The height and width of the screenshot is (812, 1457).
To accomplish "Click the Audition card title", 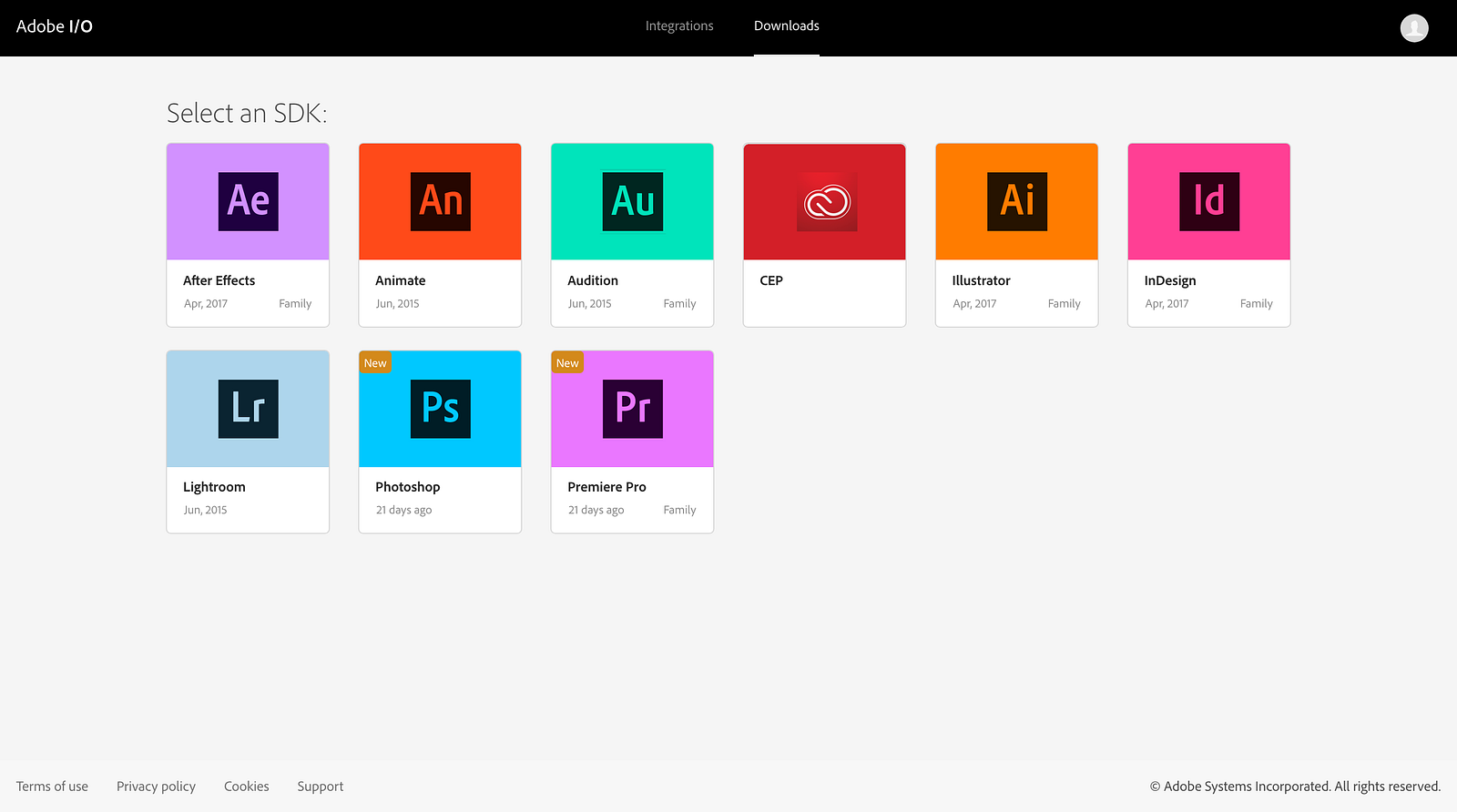I will [593, 280].
